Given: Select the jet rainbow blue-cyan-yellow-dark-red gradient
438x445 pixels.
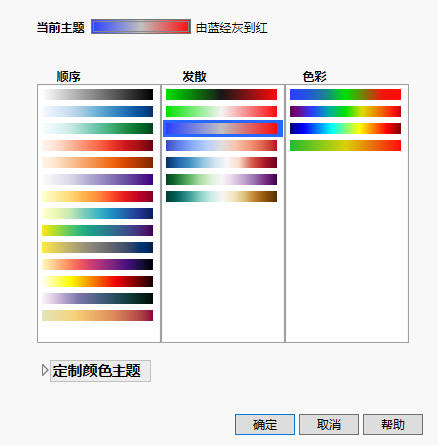Looking at the screenshot, I should 345,128.
